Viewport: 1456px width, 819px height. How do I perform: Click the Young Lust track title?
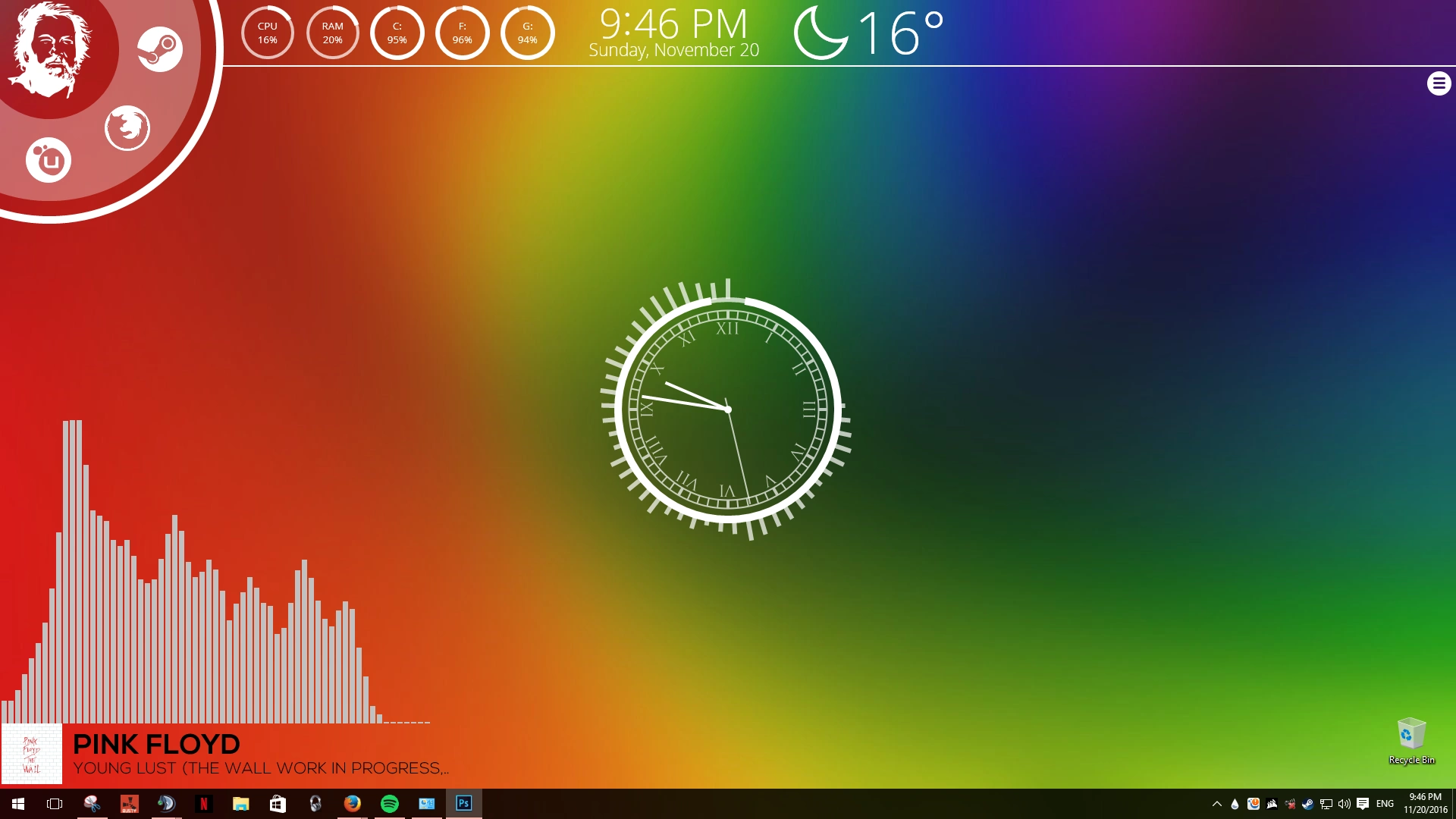pos(261,768)
